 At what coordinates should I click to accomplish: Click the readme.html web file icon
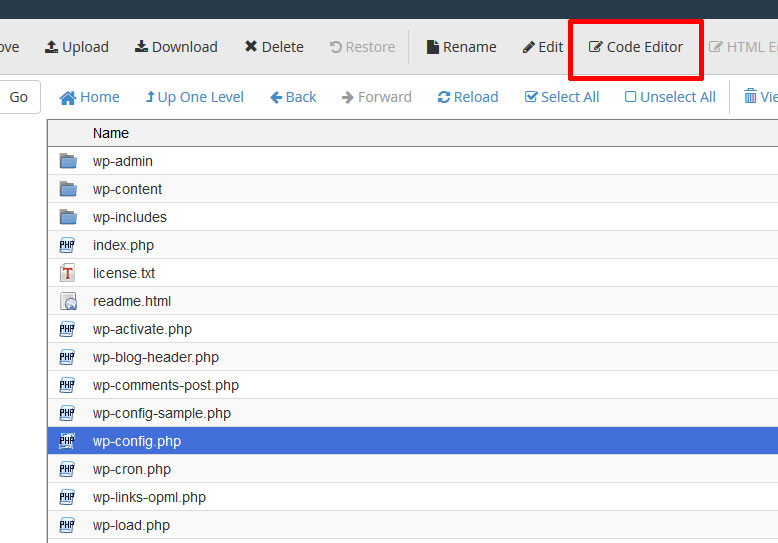tap(68, 301)
